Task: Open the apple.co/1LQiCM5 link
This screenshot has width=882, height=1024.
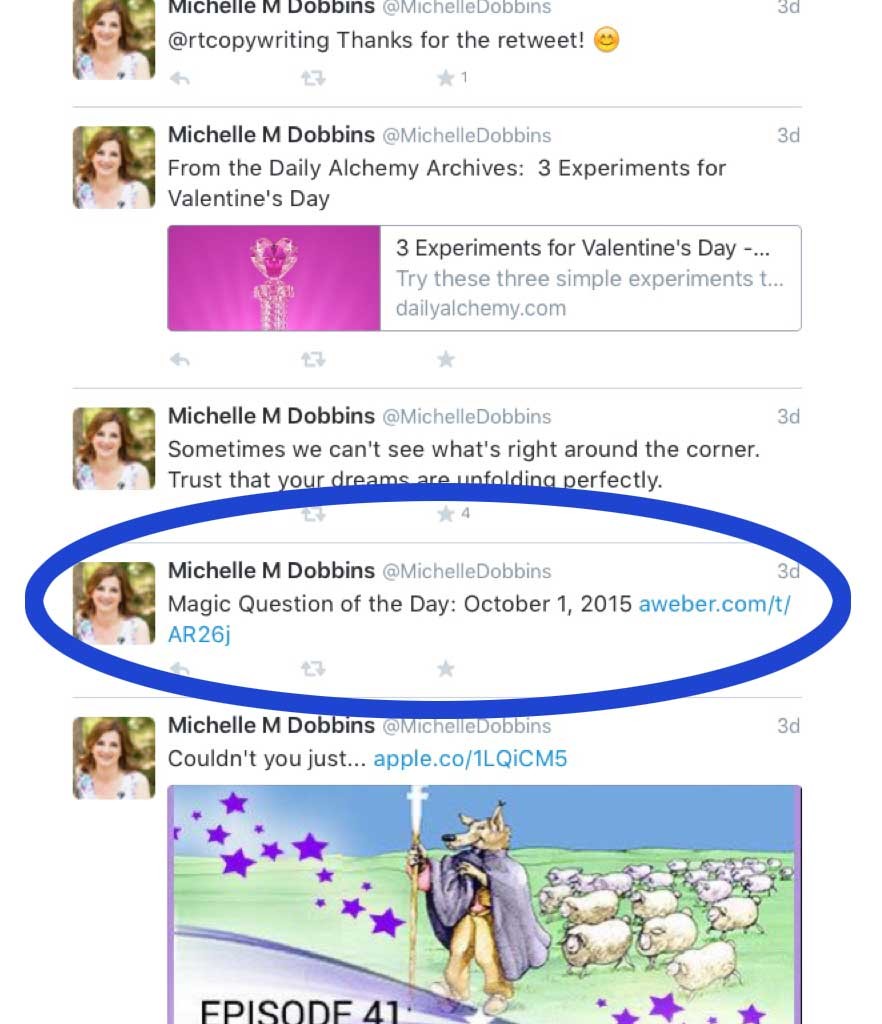Action: [x=470, y=759]
